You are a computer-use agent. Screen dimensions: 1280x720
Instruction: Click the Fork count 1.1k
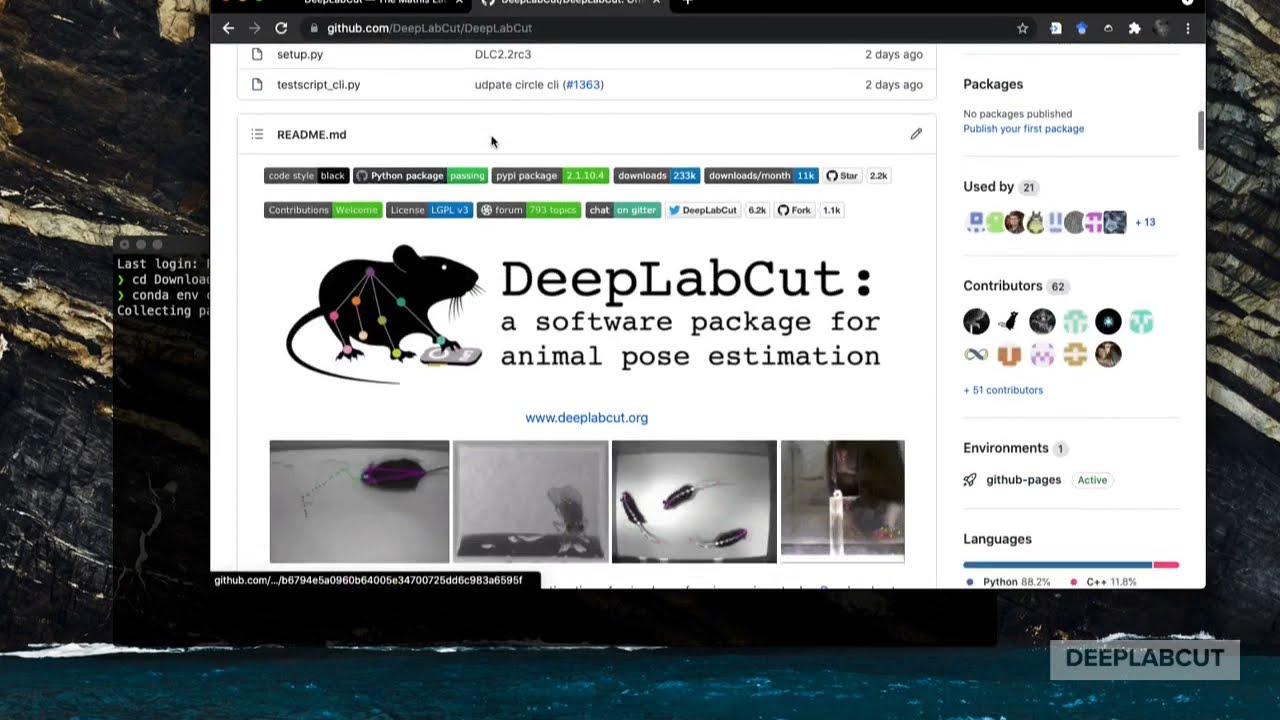[831, 210]
